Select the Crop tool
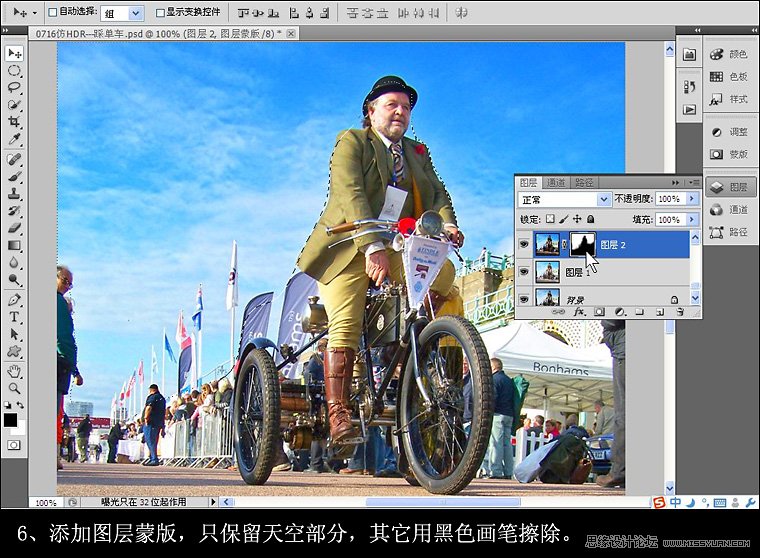 click(14, 121)
